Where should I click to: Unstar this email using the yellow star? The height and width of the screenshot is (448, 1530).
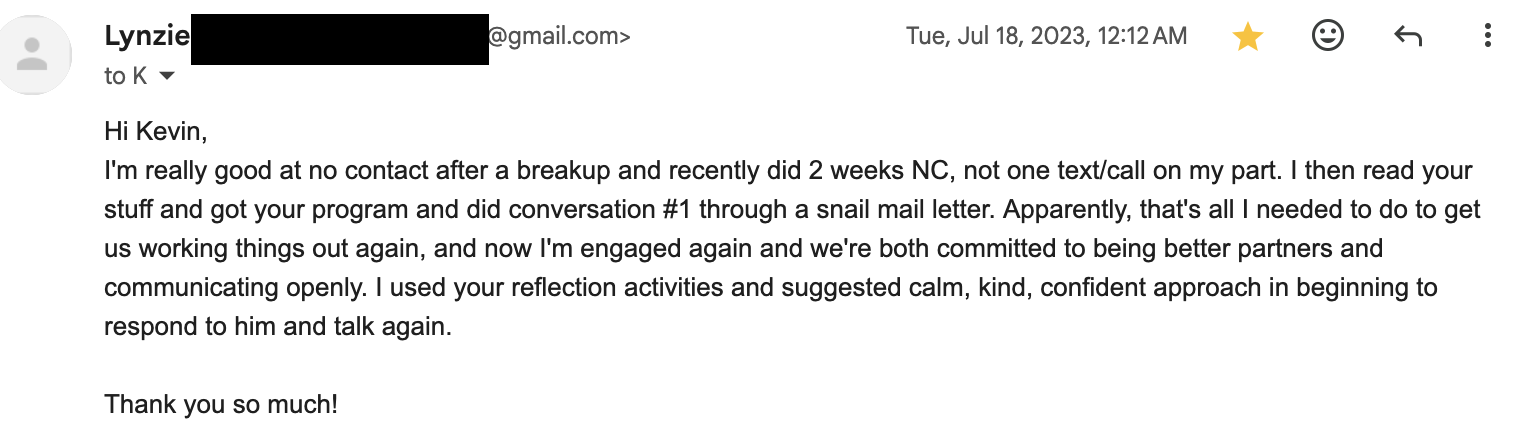[1247, 37]
